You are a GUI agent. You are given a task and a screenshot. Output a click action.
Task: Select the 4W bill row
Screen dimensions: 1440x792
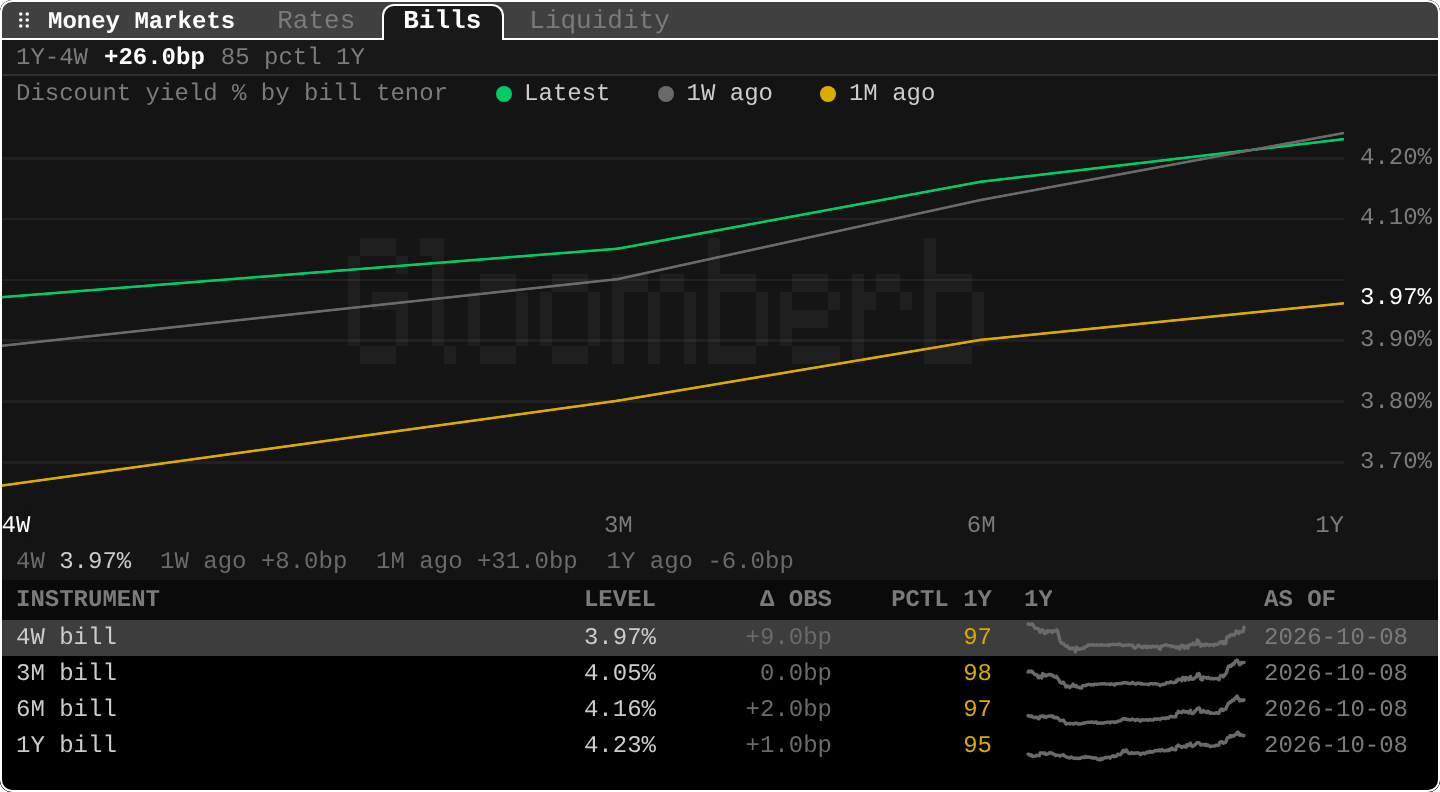click(720, 637)
